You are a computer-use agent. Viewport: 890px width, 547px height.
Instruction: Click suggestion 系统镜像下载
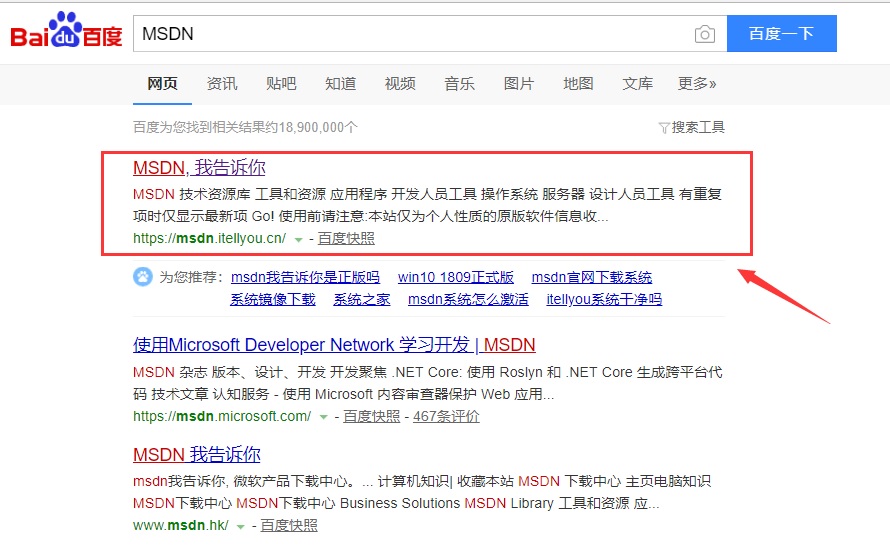(273, 299)
